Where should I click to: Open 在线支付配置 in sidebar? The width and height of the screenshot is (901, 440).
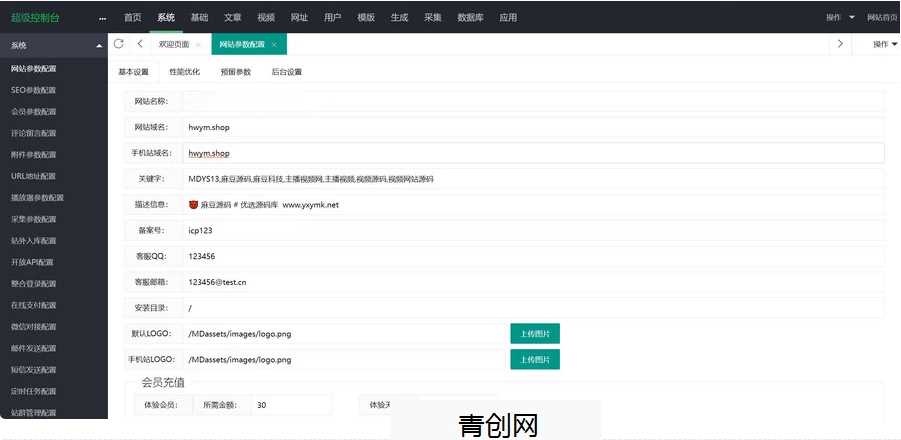pos(34,305)
